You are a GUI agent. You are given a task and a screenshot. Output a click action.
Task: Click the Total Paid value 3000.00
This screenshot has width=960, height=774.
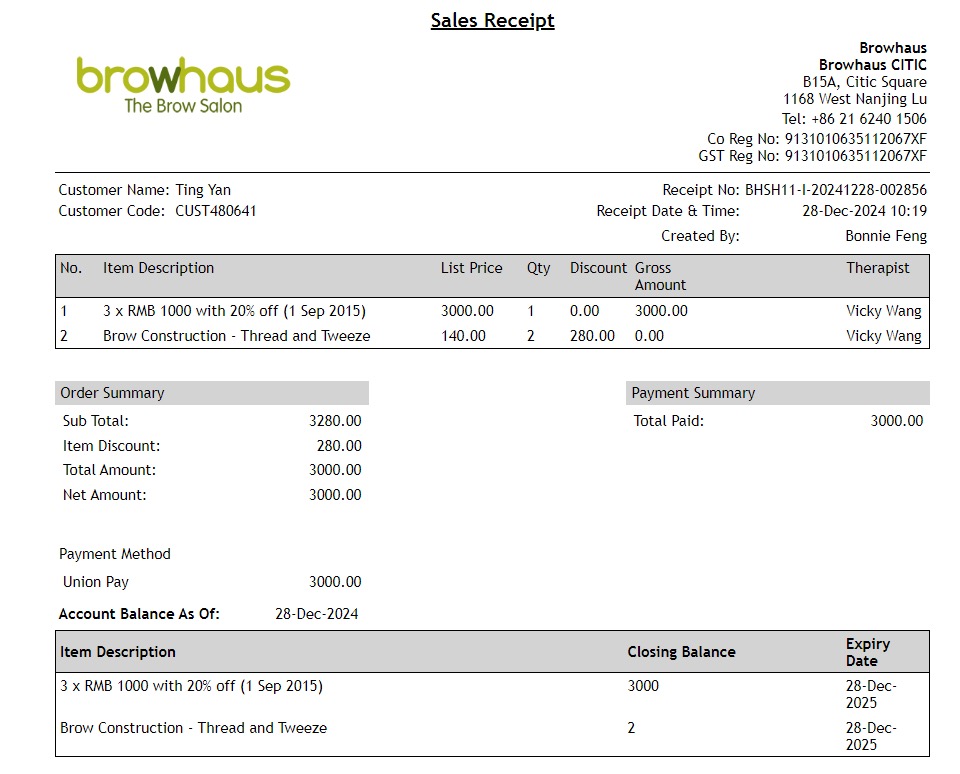click(x=896, y=421)
